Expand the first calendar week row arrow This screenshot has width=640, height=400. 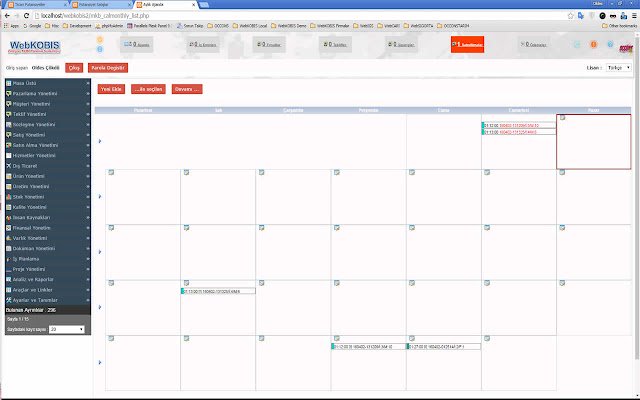coord(100,141)
